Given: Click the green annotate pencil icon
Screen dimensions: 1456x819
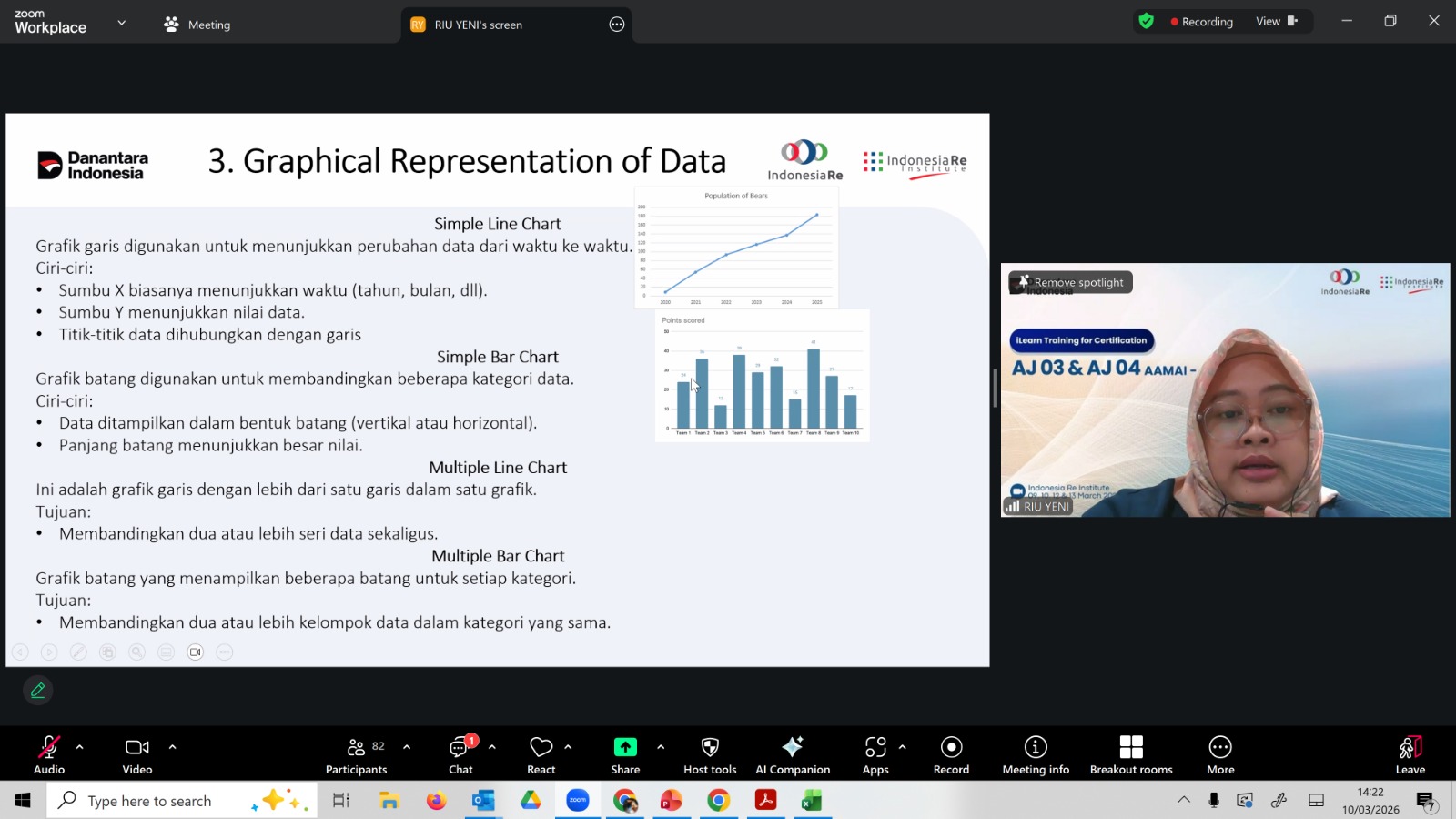Looking at the screenshot, I should [x=38, y=691].
